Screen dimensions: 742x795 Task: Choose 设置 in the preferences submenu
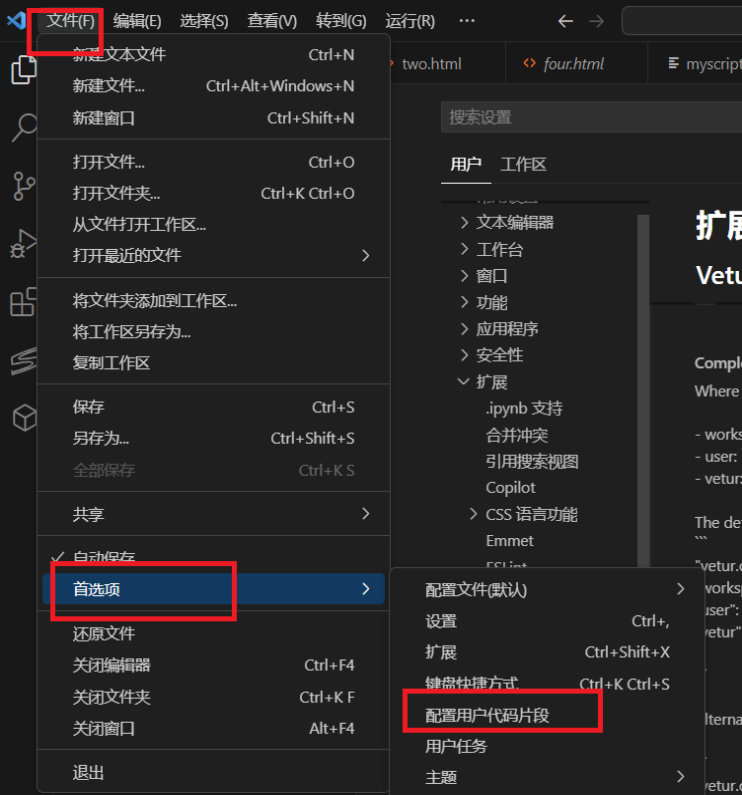(547, 621)
